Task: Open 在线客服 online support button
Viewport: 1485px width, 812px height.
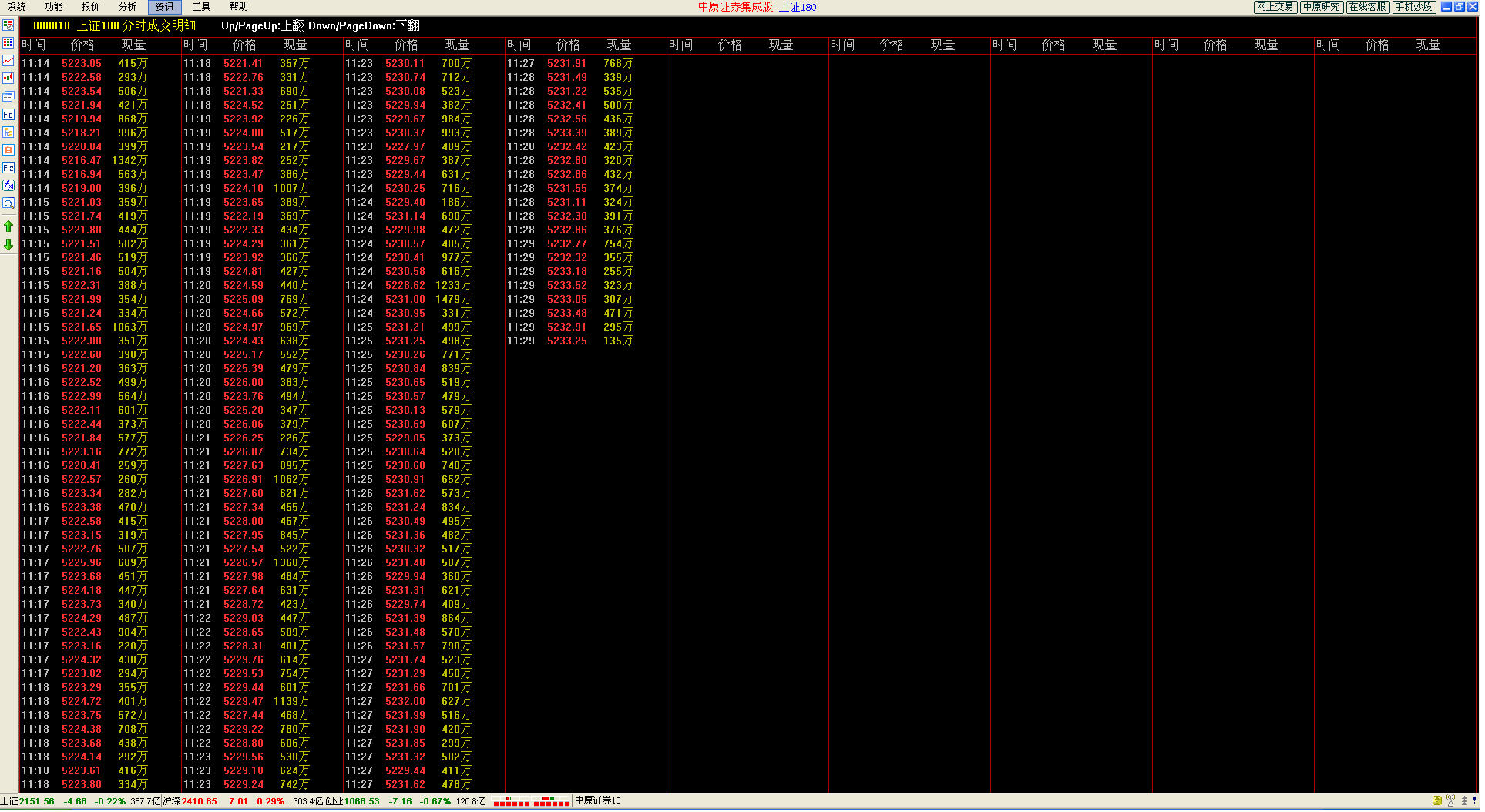Action: (1367, 7)
